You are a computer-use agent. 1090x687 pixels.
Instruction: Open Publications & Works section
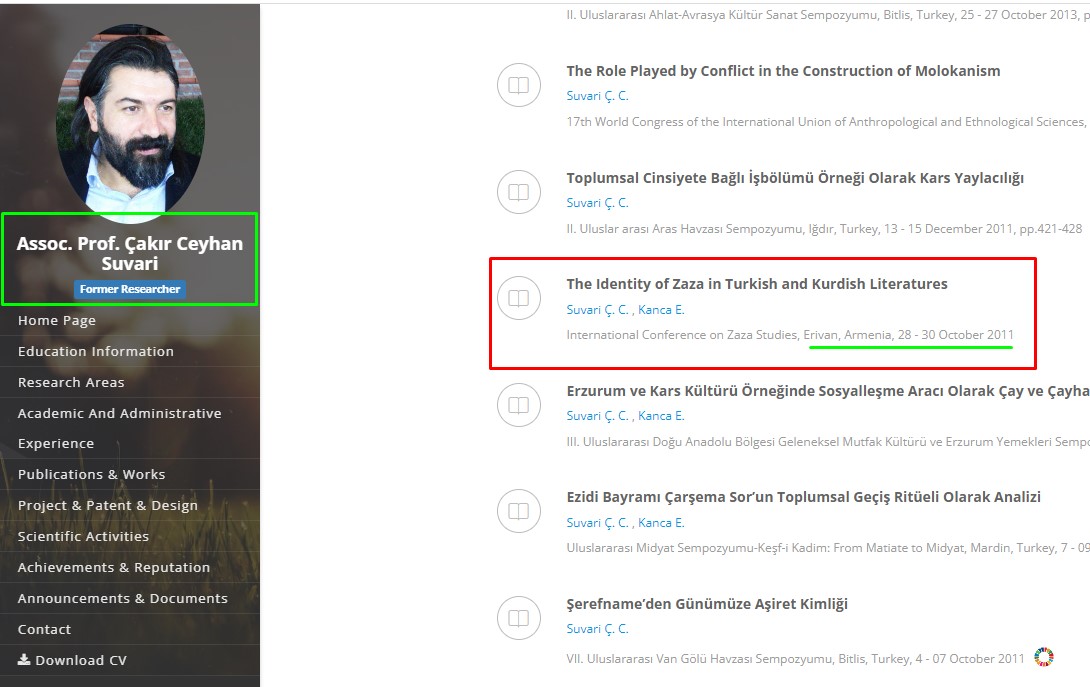91,474
